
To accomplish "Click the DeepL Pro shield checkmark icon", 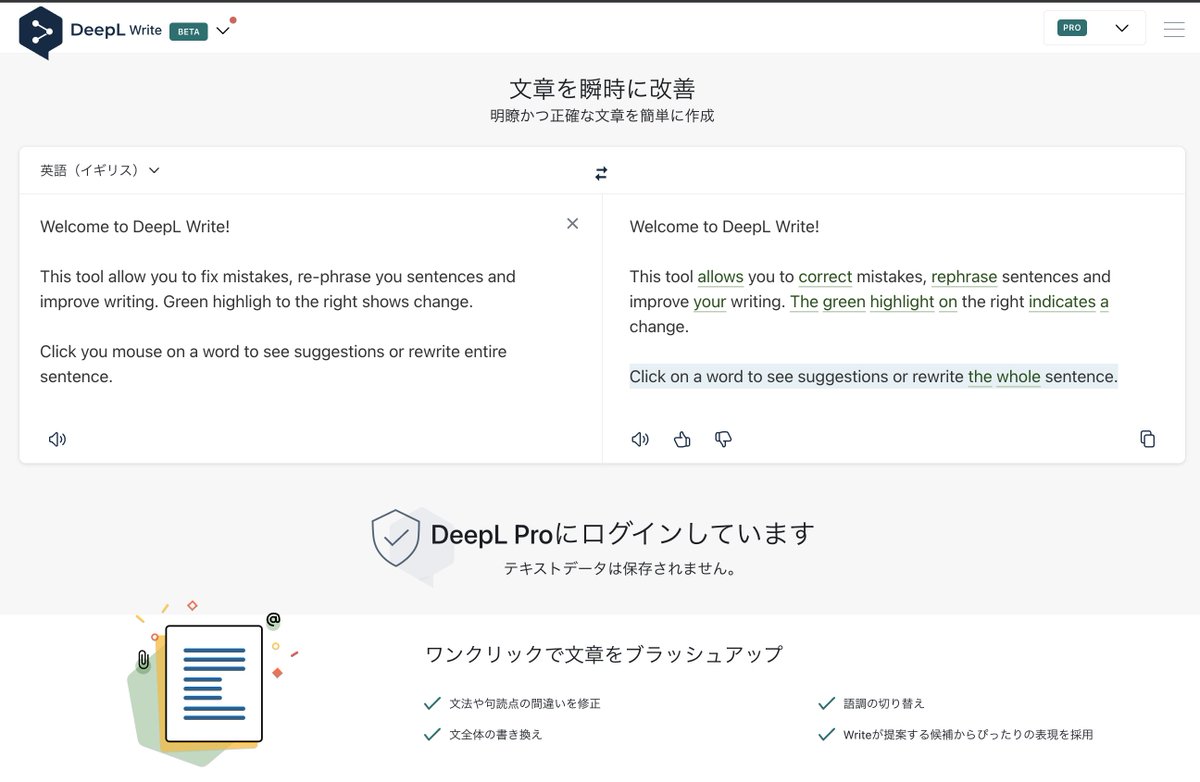I will click(396, 538).
